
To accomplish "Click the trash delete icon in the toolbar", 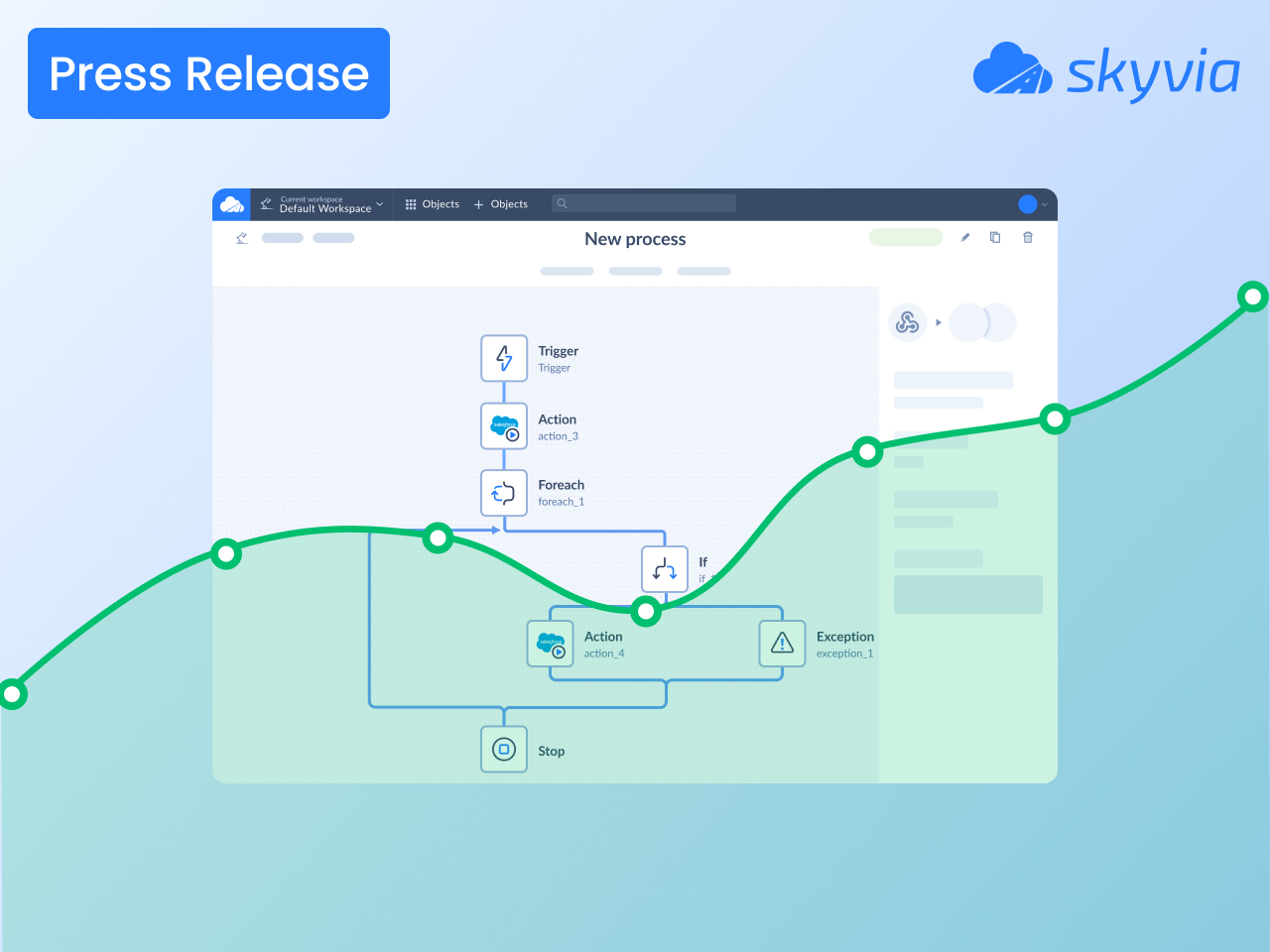I will (1028, 237).
